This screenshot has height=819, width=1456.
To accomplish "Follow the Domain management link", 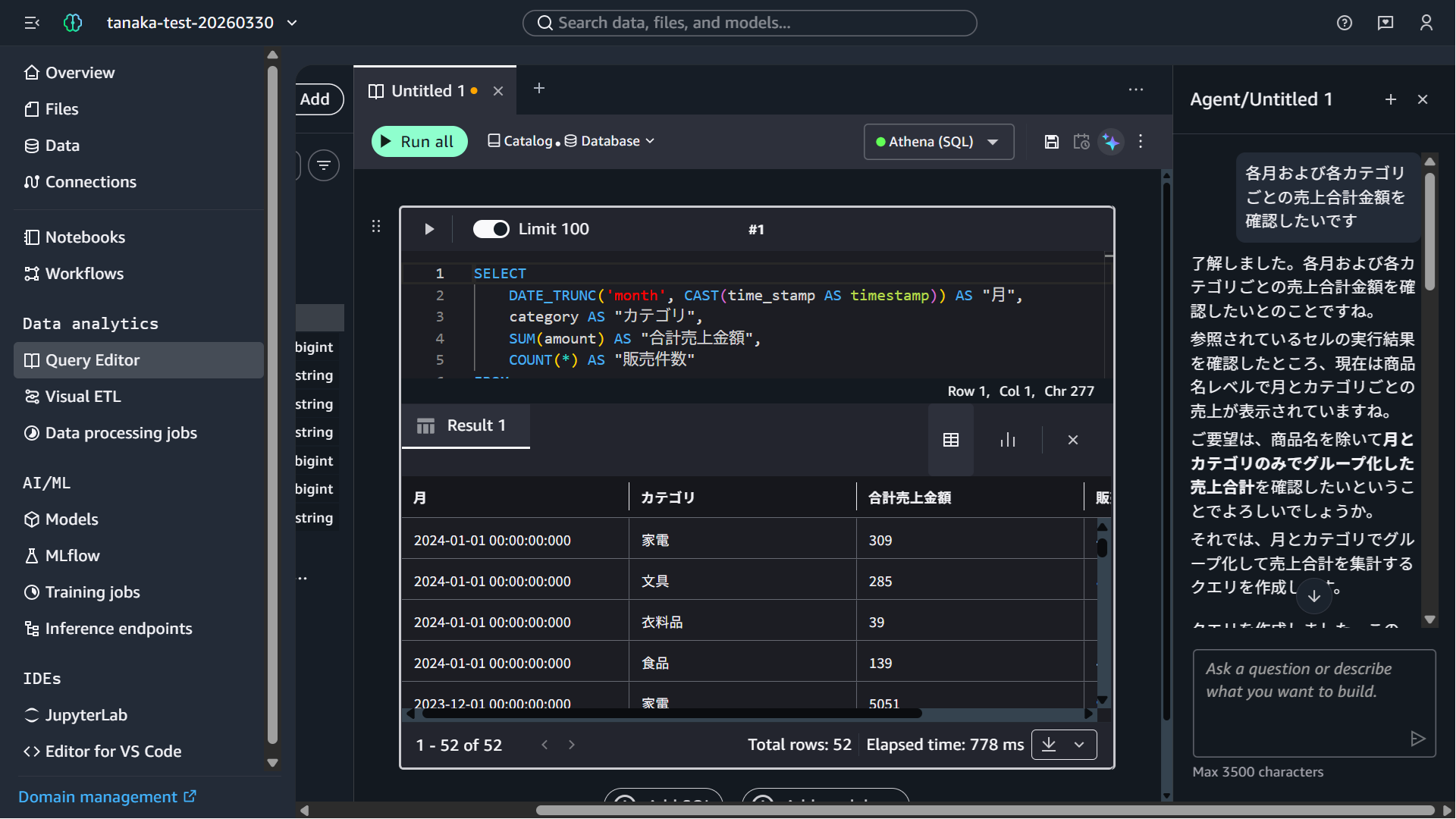I will point(107,797).
